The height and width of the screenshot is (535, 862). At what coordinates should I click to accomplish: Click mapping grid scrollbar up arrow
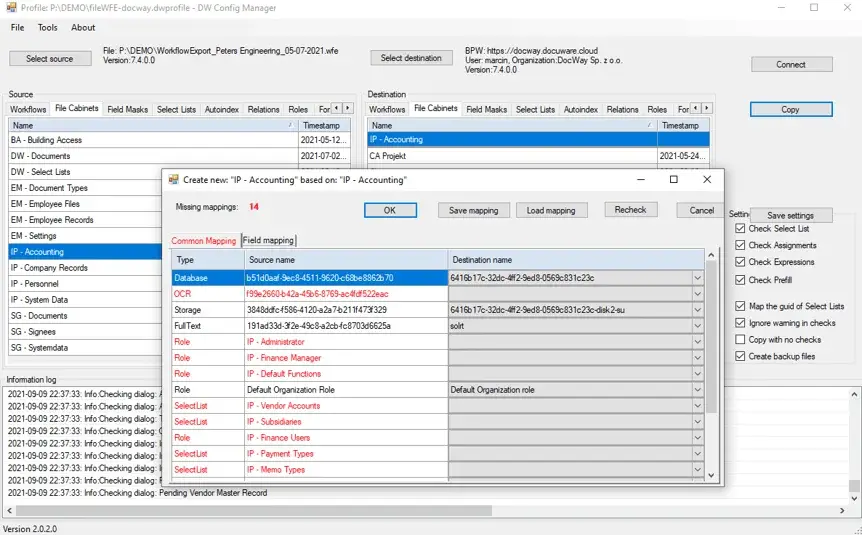tap(711, 255)
